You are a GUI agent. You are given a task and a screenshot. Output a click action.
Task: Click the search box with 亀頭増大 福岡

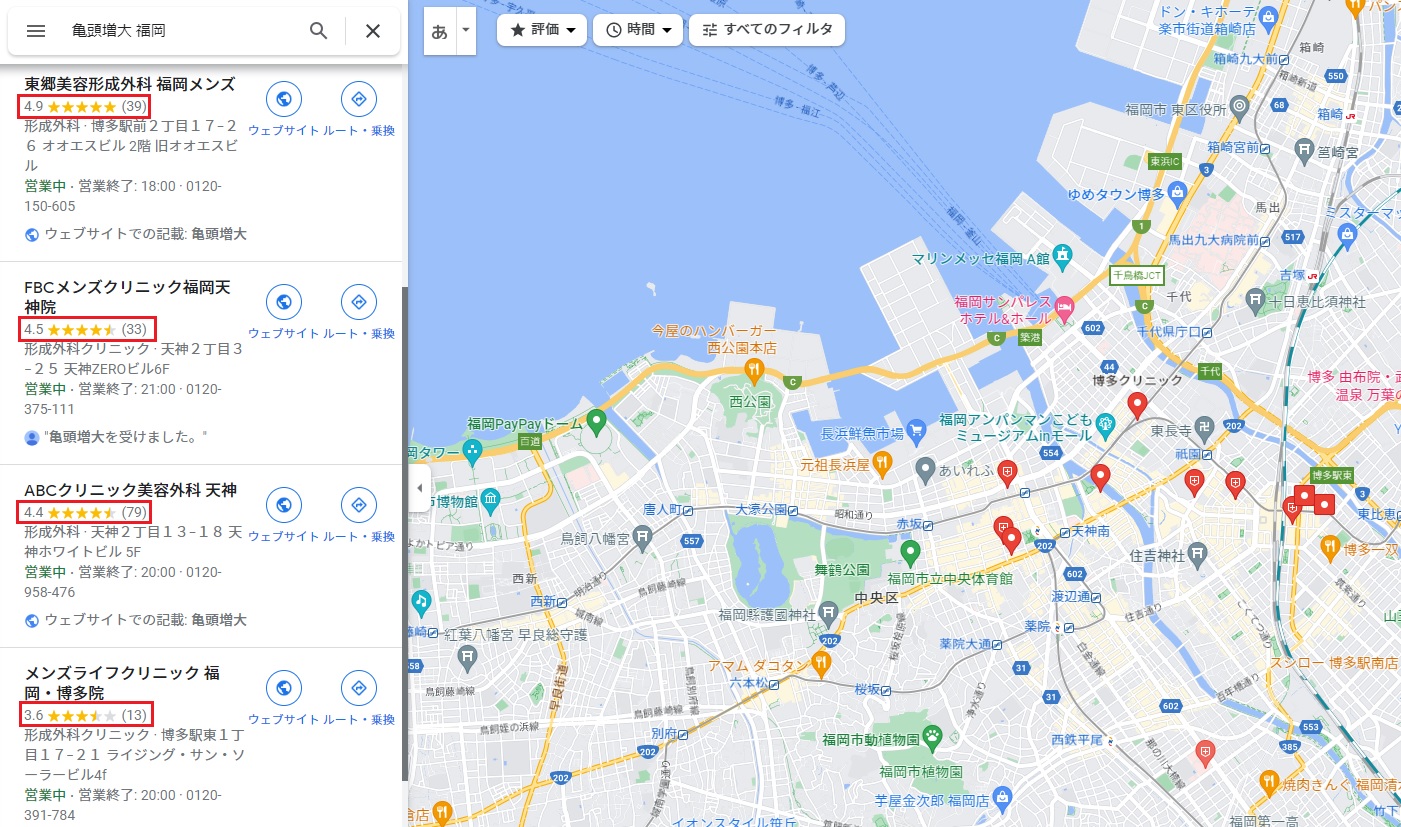[x=180, y=31]
